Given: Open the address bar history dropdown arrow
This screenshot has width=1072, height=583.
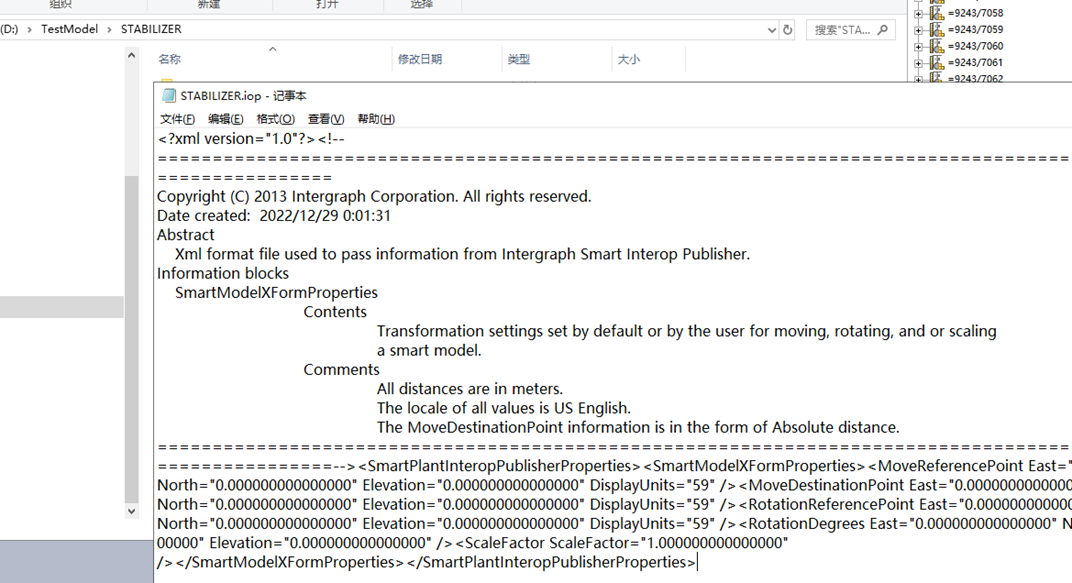Looking at the screenshot, I should [772, 29].
